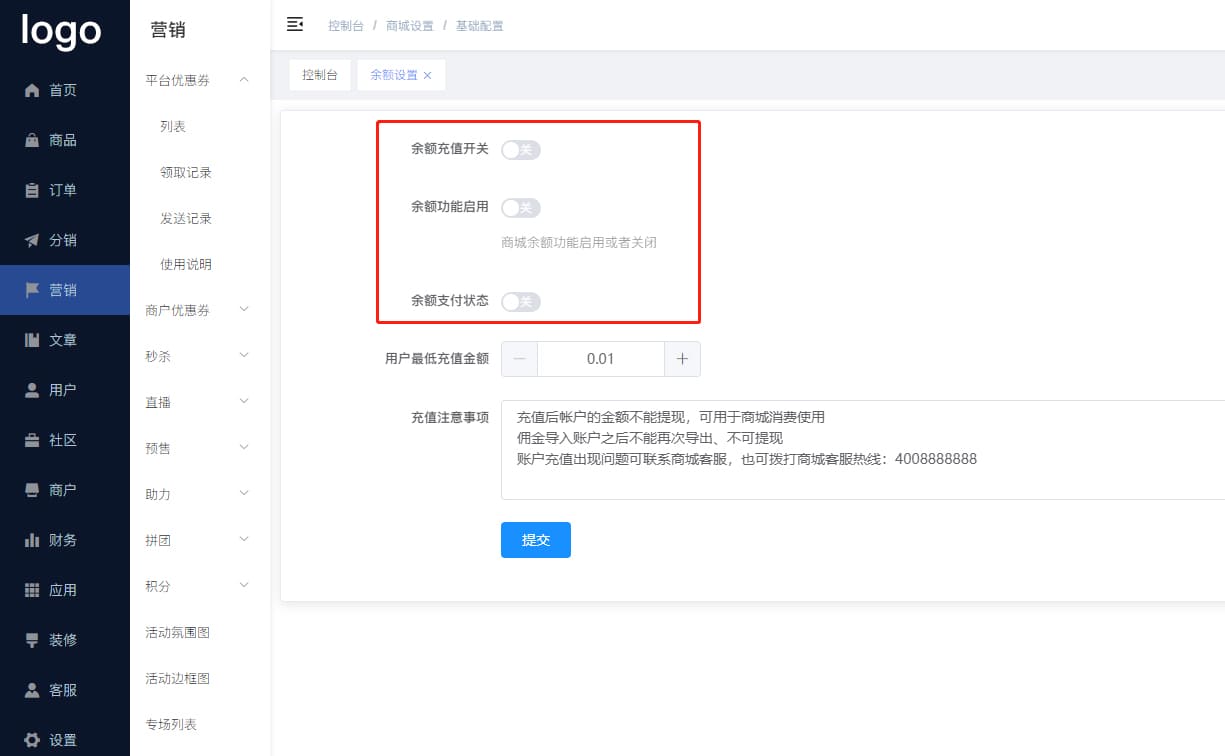This screenshot has width=1225, height=756.
Task: Expand the 商户优惠券 submenu
Action: [x=244, y=310]
